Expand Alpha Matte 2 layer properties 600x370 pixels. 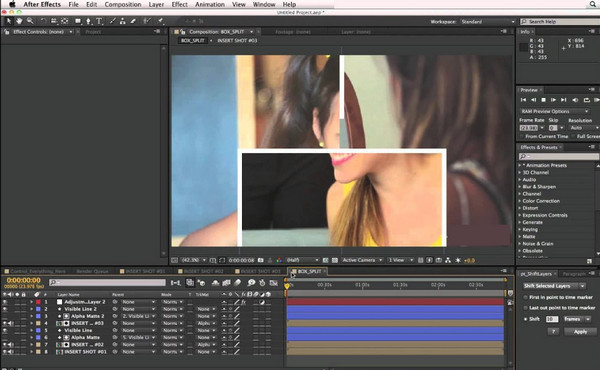pos(32,316)
